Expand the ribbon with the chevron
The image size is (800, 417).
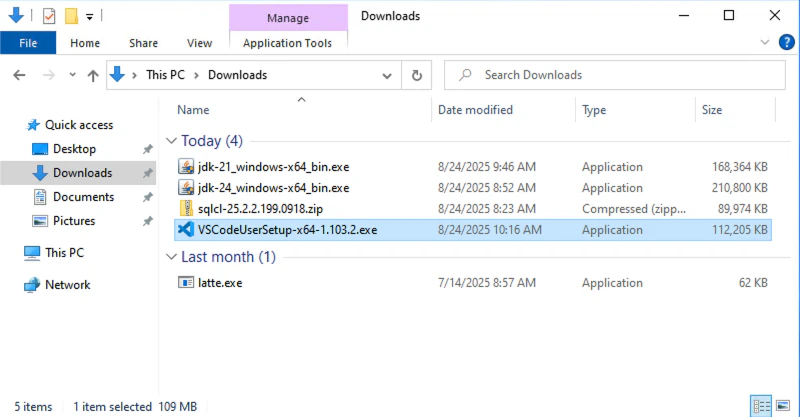[x=764, y=42]
